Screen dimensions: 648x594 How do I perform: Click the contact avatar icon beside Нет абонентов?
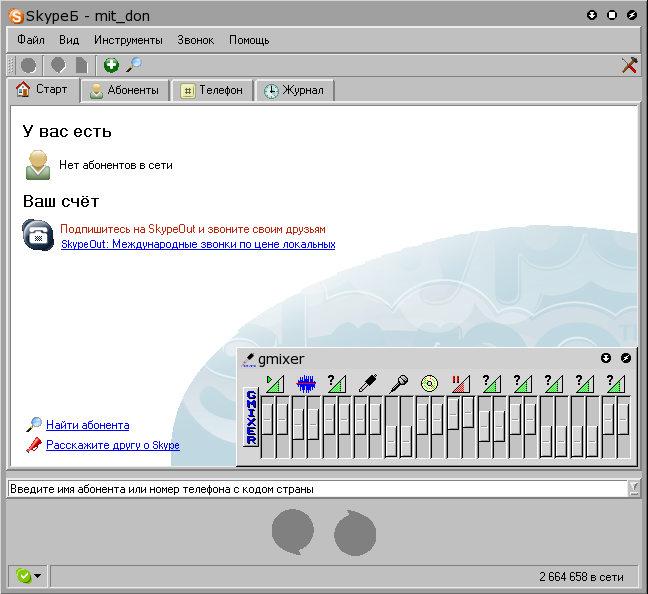[x=38, y=165]
